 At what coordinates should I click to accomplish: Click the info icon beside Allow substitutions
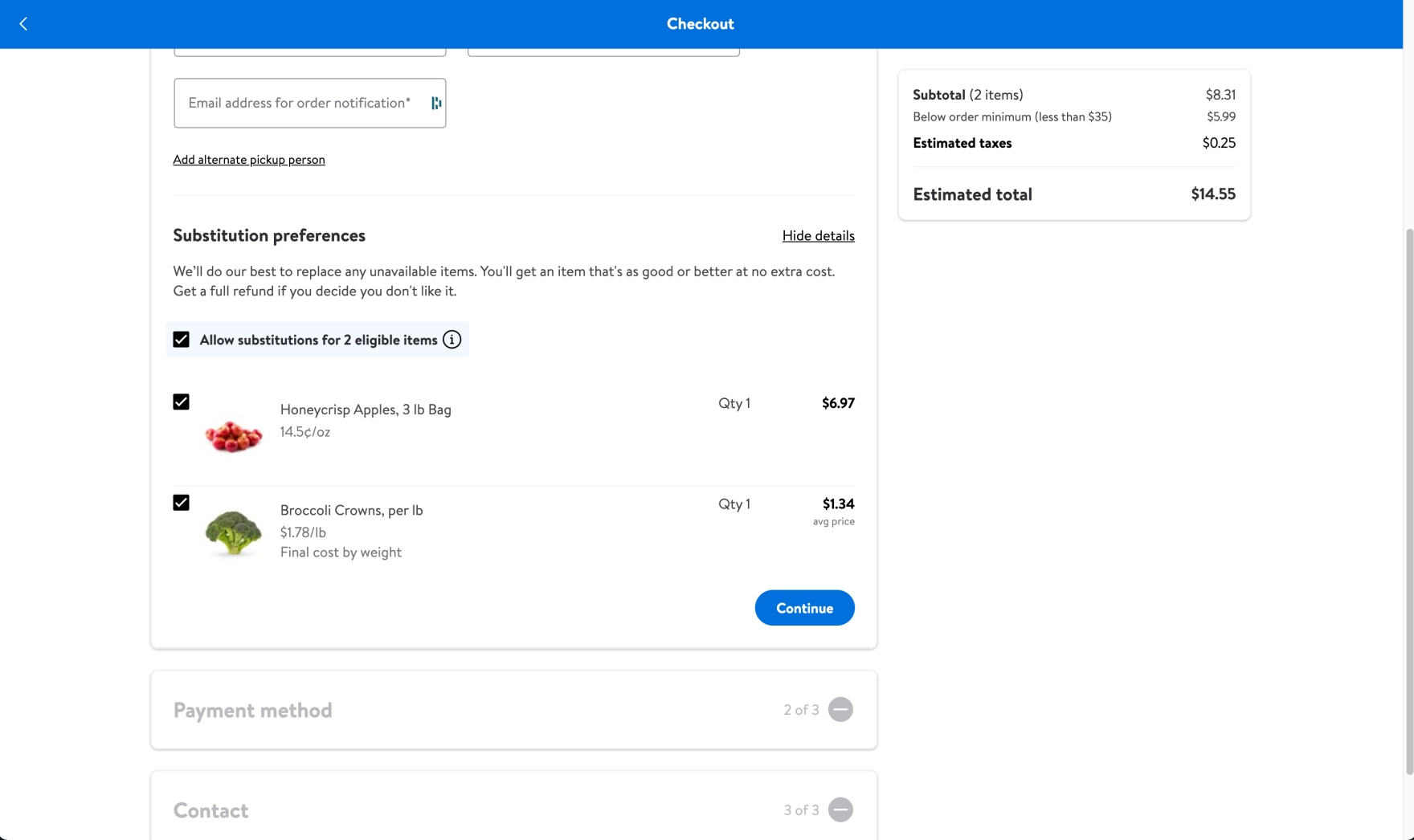[452, 340]
